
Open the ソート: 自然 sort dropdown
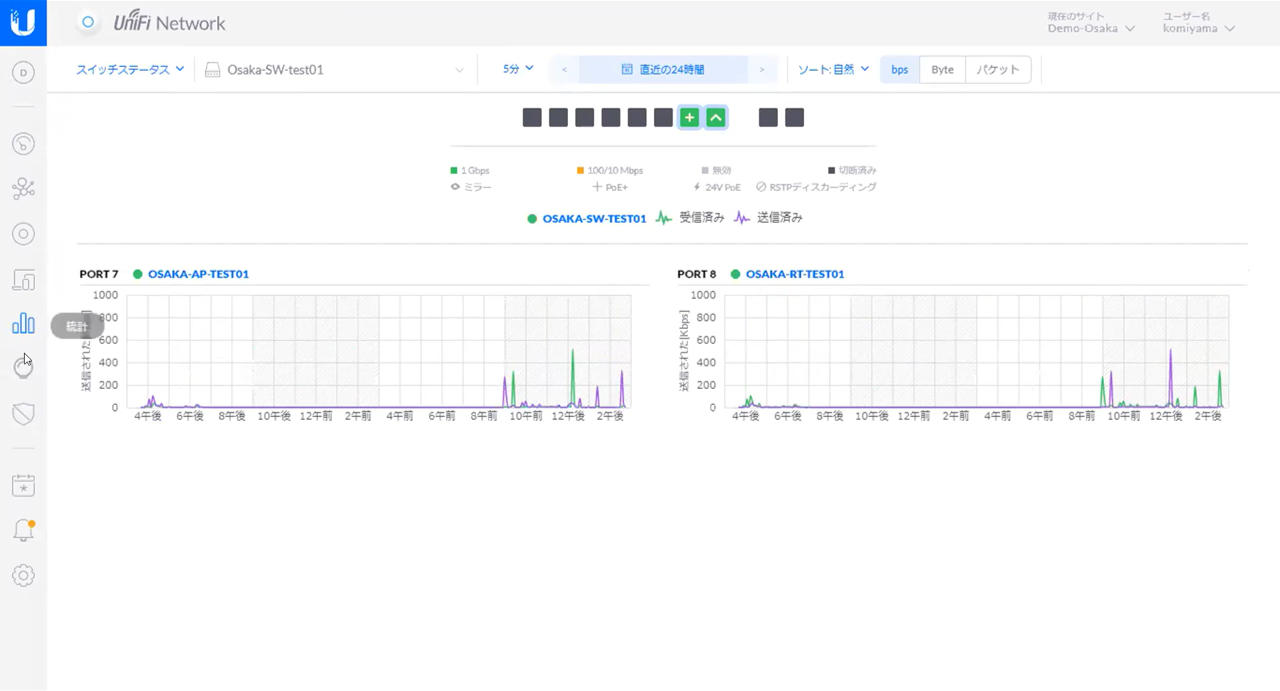[833, 70]
